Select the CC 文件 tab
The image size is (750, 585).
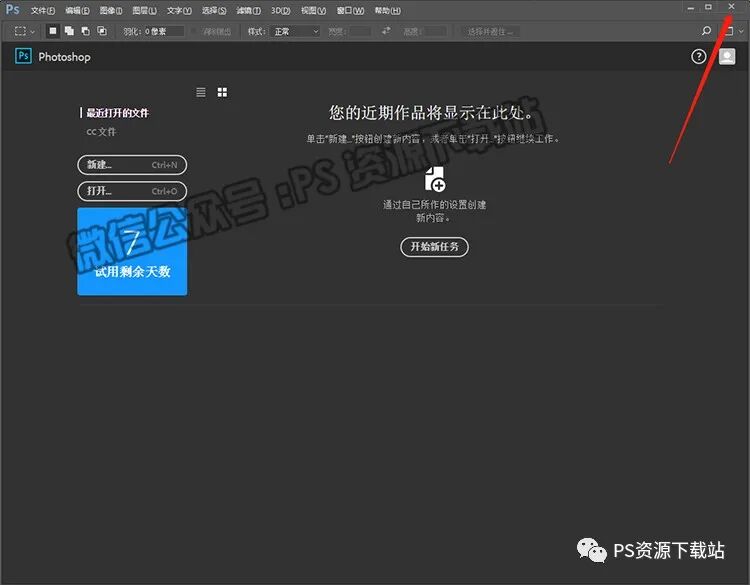pyautogui.click(x=101, y=132)
